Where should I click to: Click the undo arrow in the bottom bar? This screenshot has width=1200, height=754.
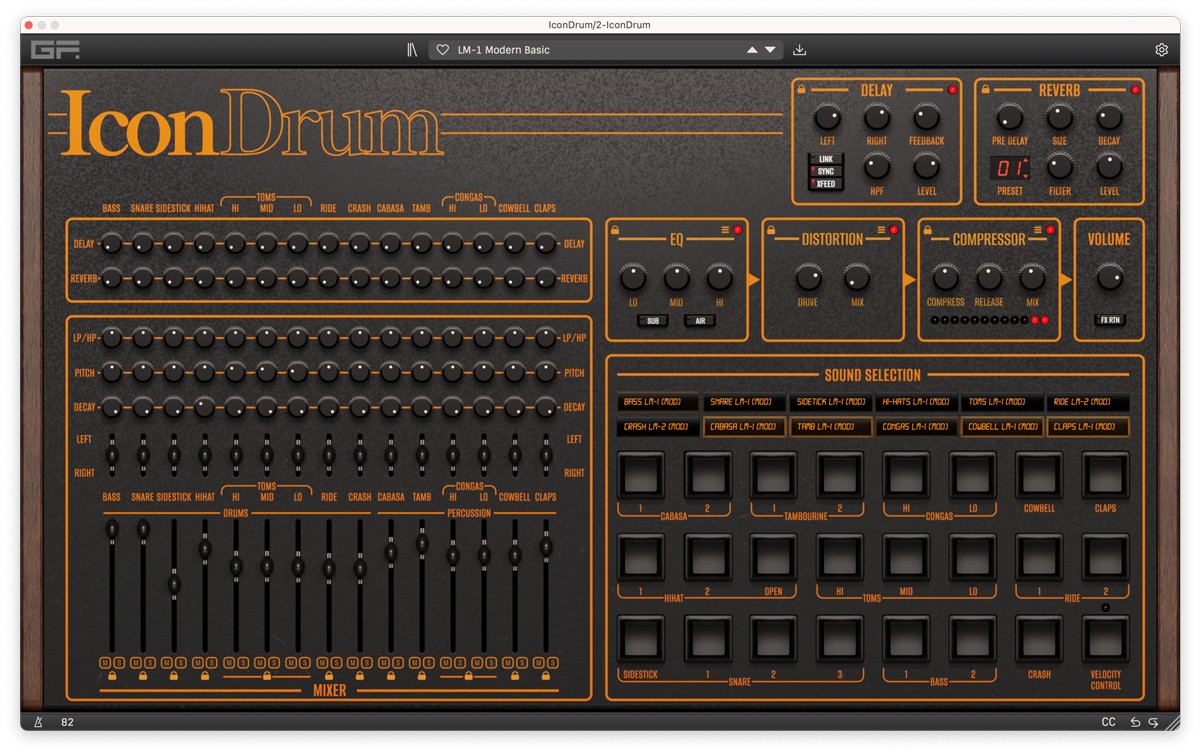[1134, 721]
